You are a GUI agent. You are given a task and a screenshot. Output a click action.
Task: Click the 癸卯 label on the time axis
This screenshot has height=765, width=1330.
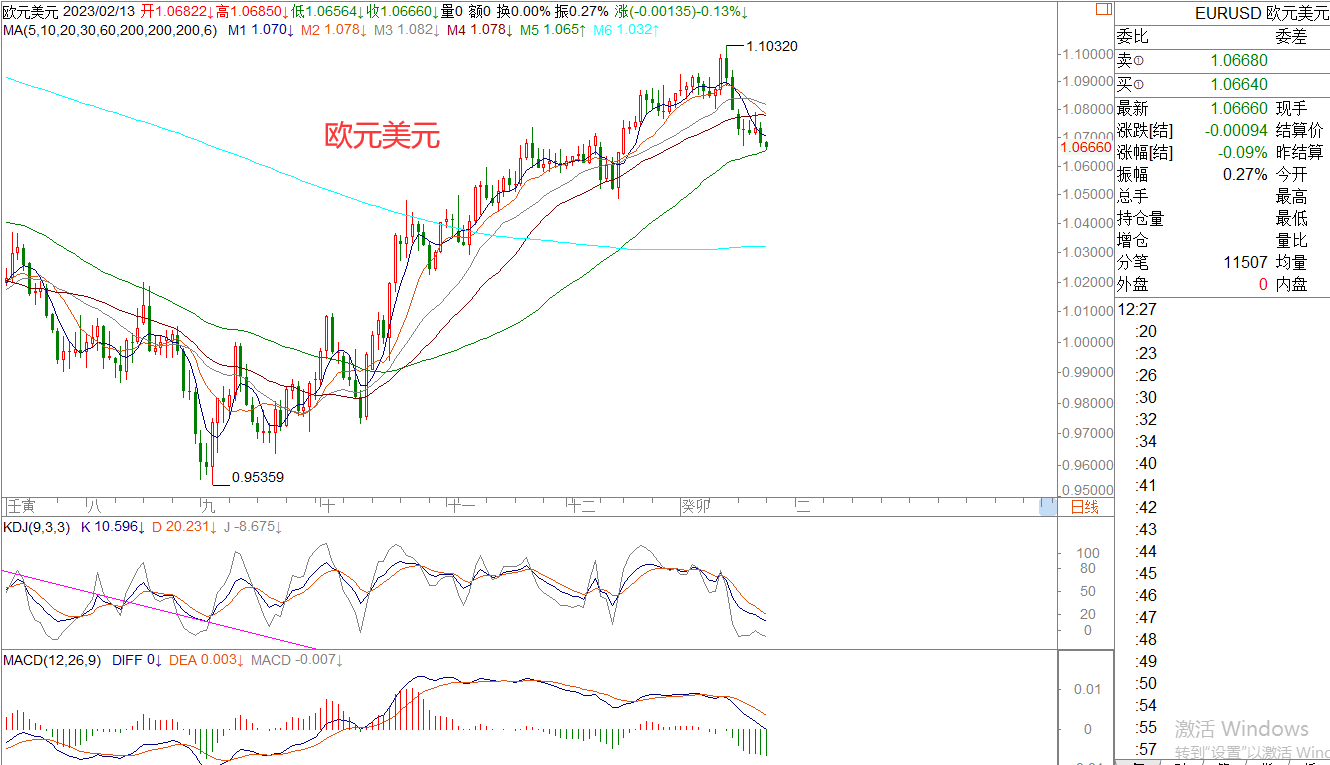tap(695, 506)
